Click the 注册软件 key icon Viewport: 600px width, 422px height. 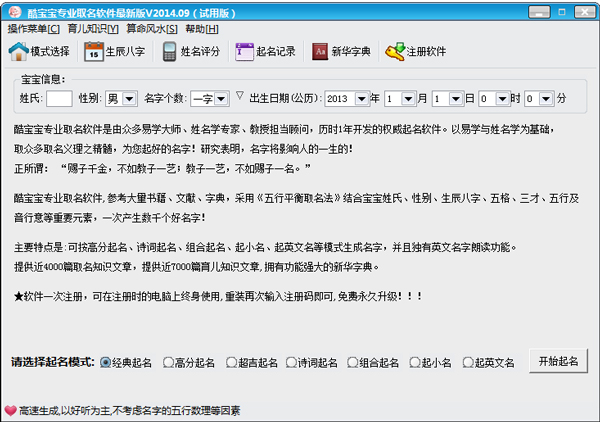pos(395,51)
